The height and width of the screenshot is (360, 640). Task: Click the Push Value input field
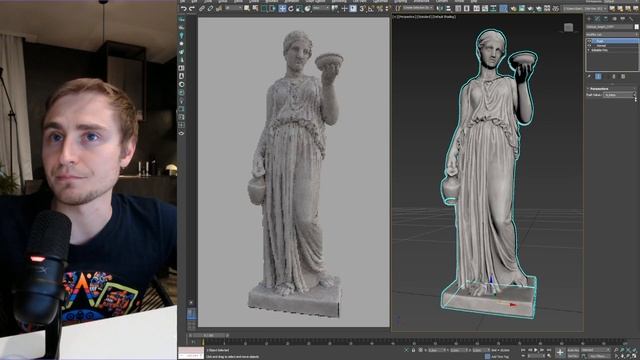point(618,95)
